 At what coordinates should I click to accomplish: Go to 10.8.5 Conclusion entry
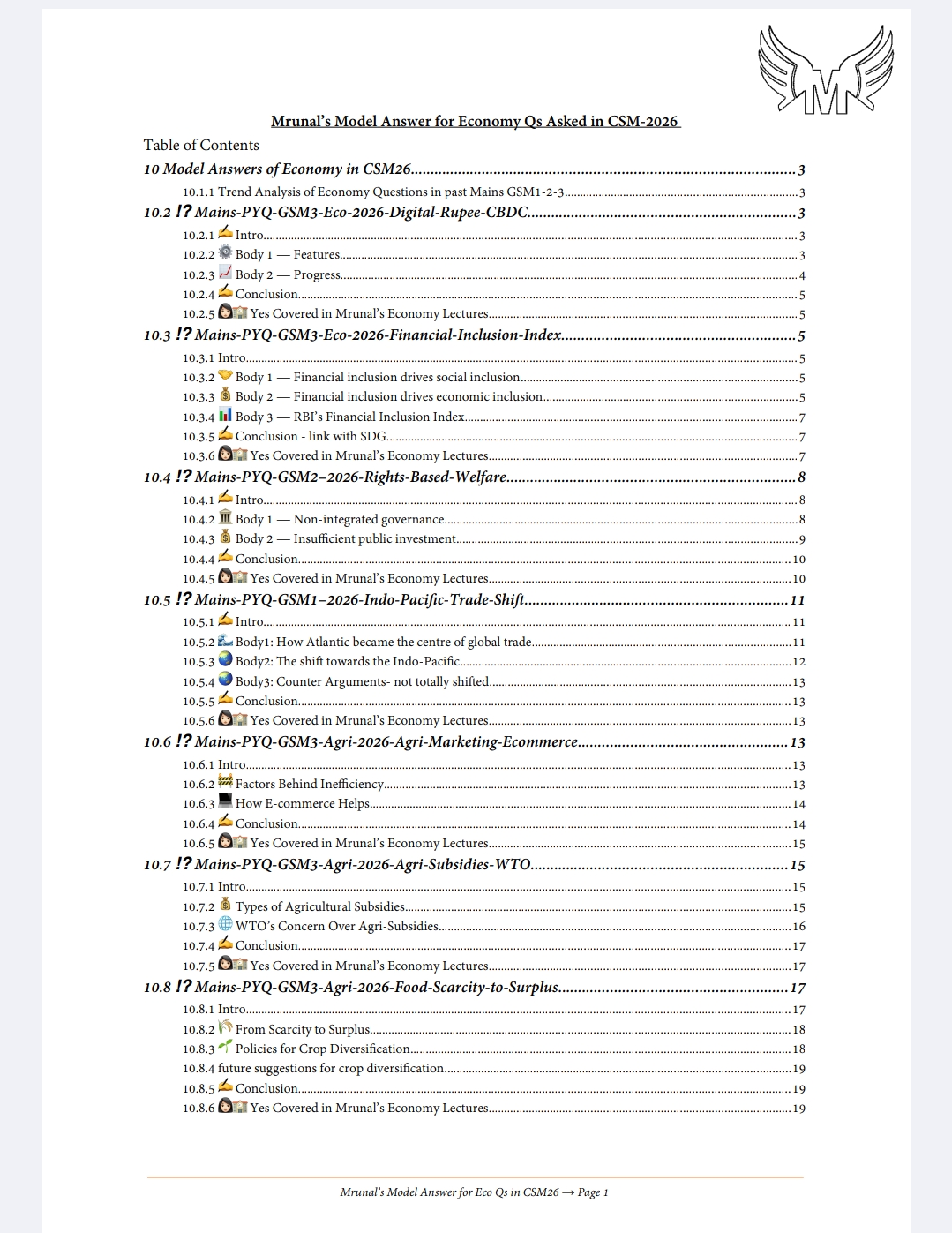click(494, 1089)
